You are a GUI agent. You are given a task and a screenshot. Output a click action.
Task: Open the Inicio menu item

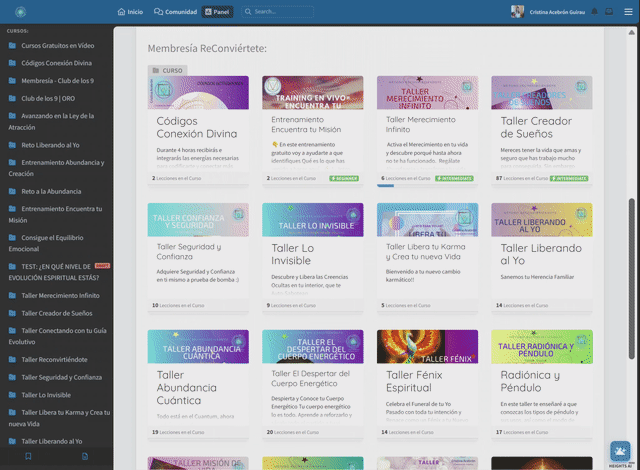[130, 12]
